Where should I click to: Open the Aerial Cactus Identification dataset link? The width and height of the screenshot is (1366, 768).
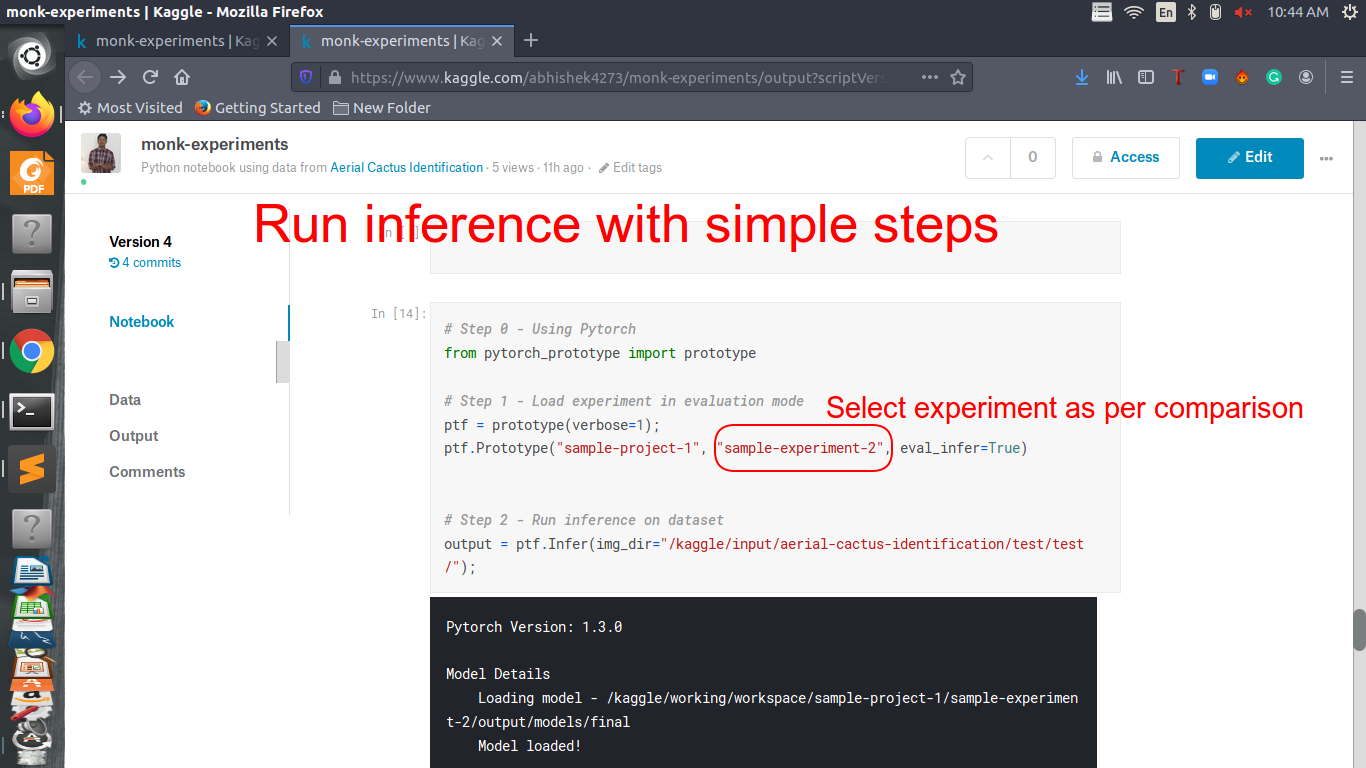[x=407, y=168]
